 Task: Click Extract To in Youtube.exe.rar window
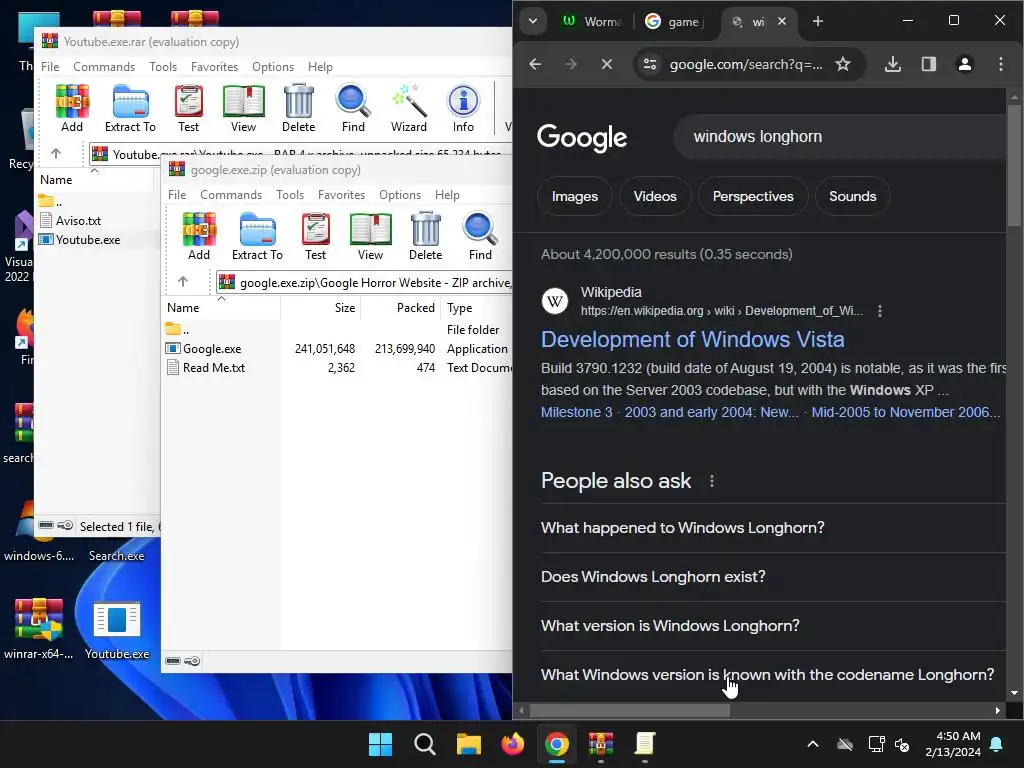click(x=130, y=108)
